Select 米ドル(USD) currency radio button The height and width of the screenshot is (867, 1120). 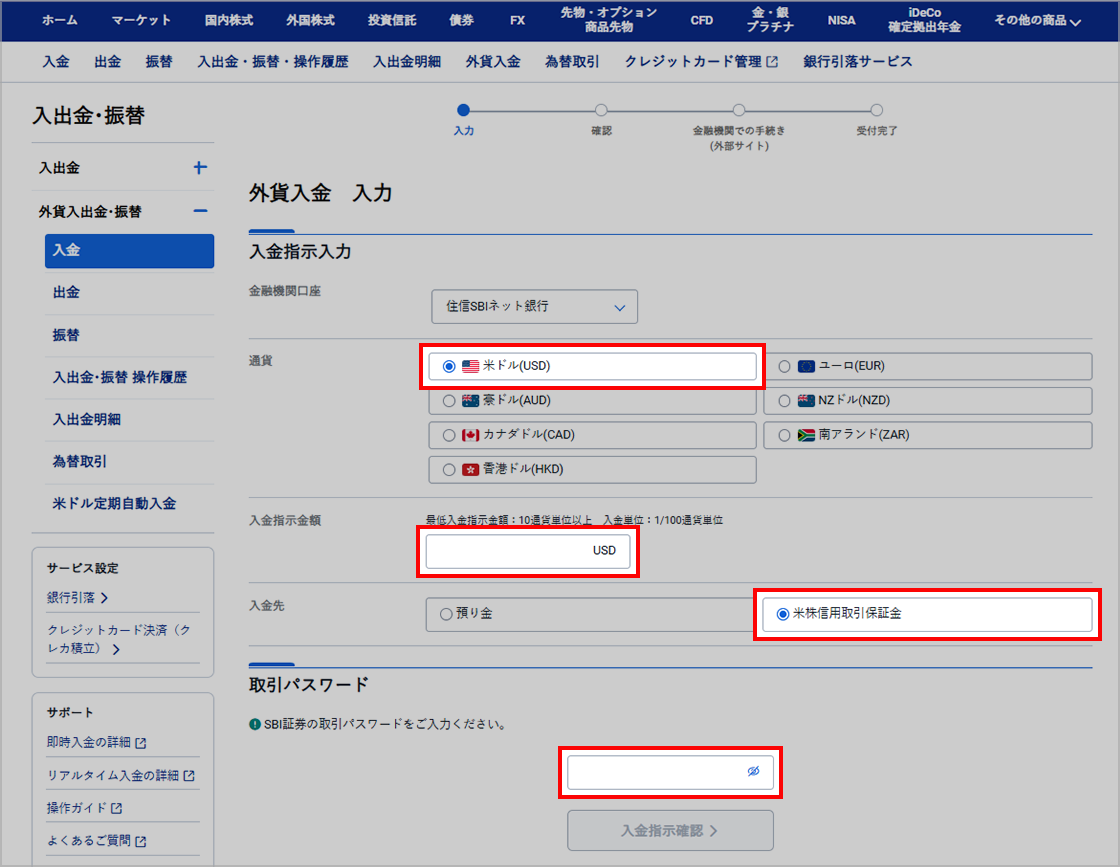click(x=449, y=366)
